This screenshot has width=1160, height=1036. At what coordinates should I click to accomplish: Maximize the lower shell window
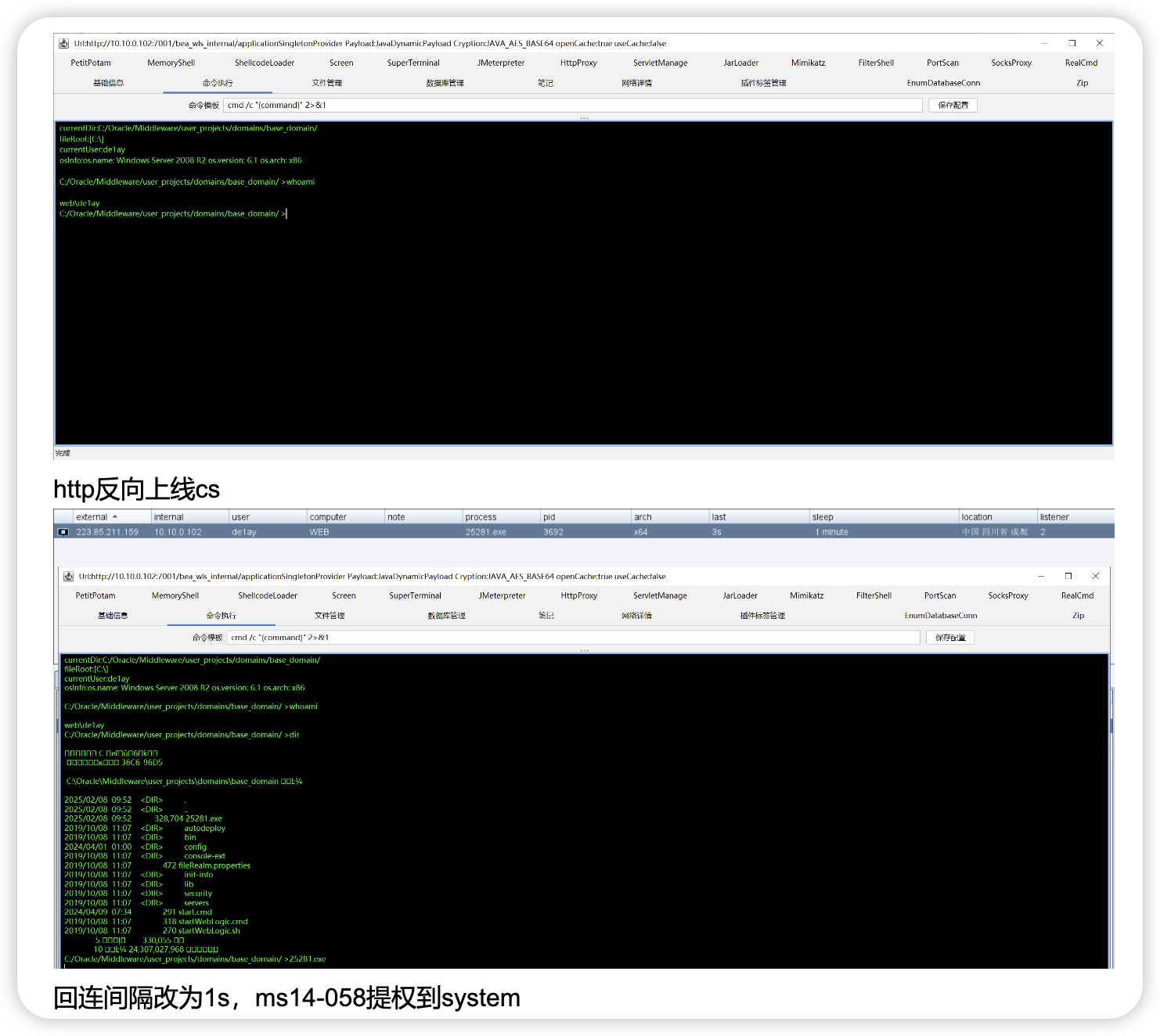coord(1068,577)
